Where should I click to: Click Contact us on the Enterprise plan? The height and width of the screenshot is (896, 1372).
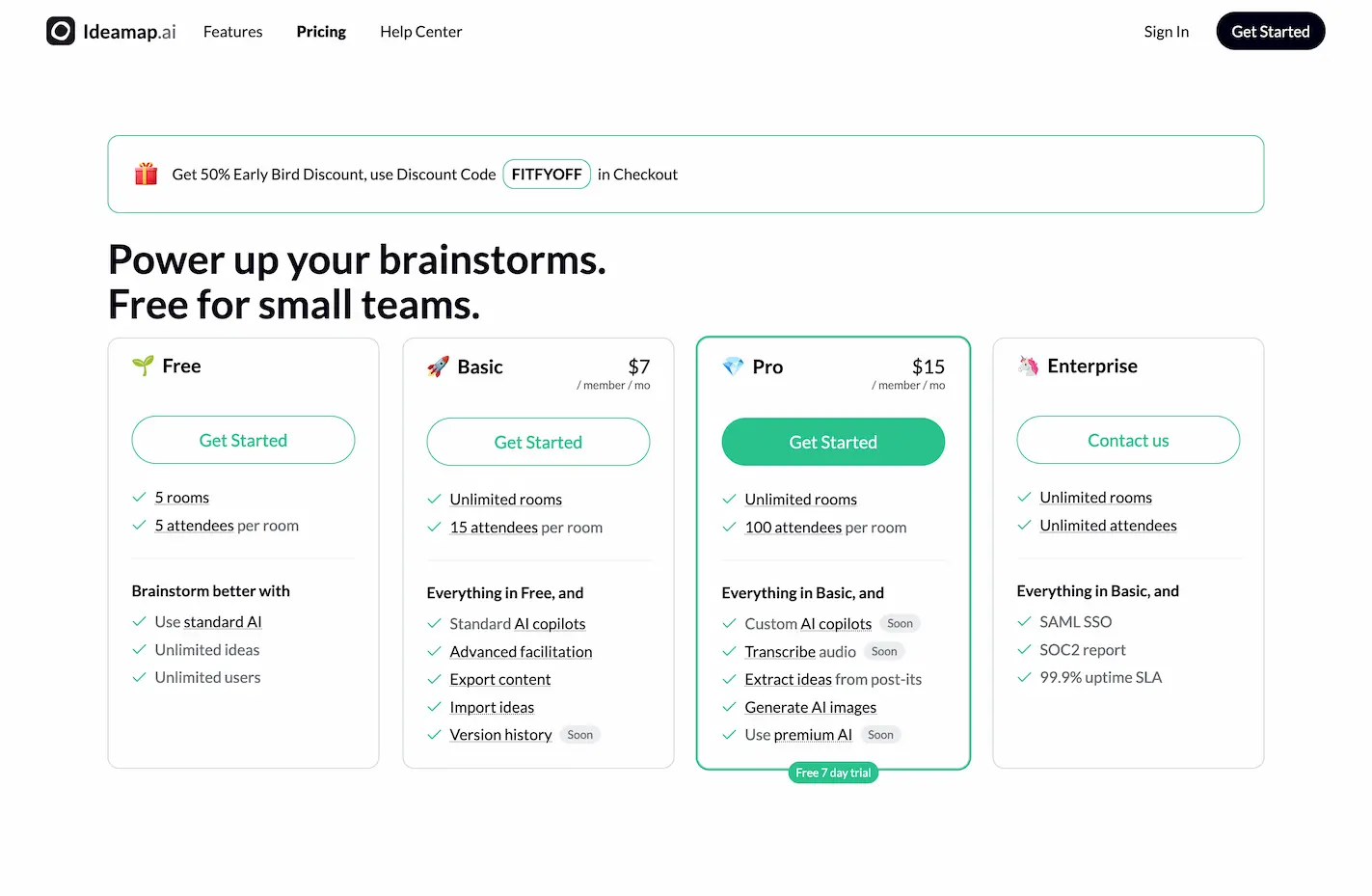pos(1127,440)
